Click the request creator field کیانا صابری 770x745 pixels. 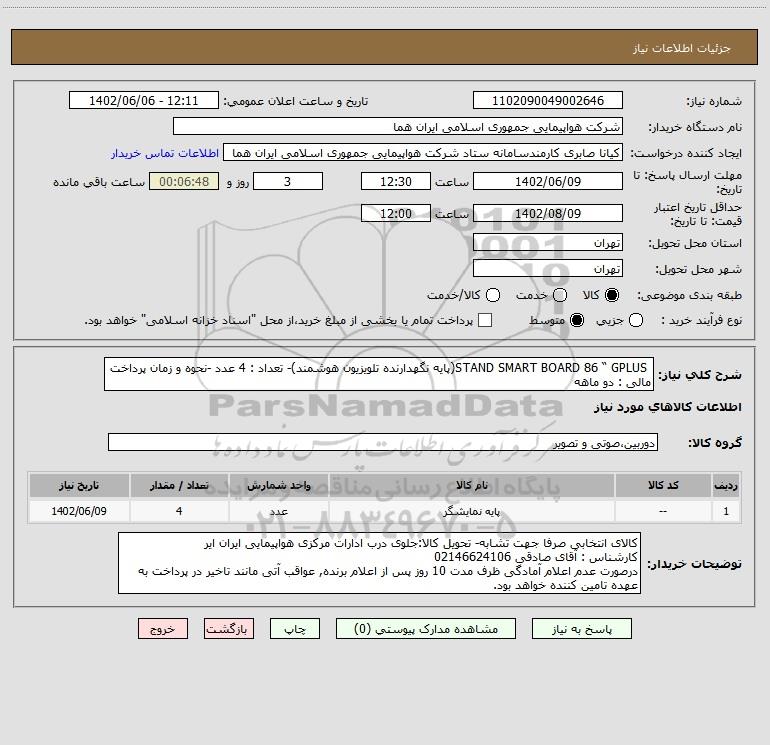point(423,153)
